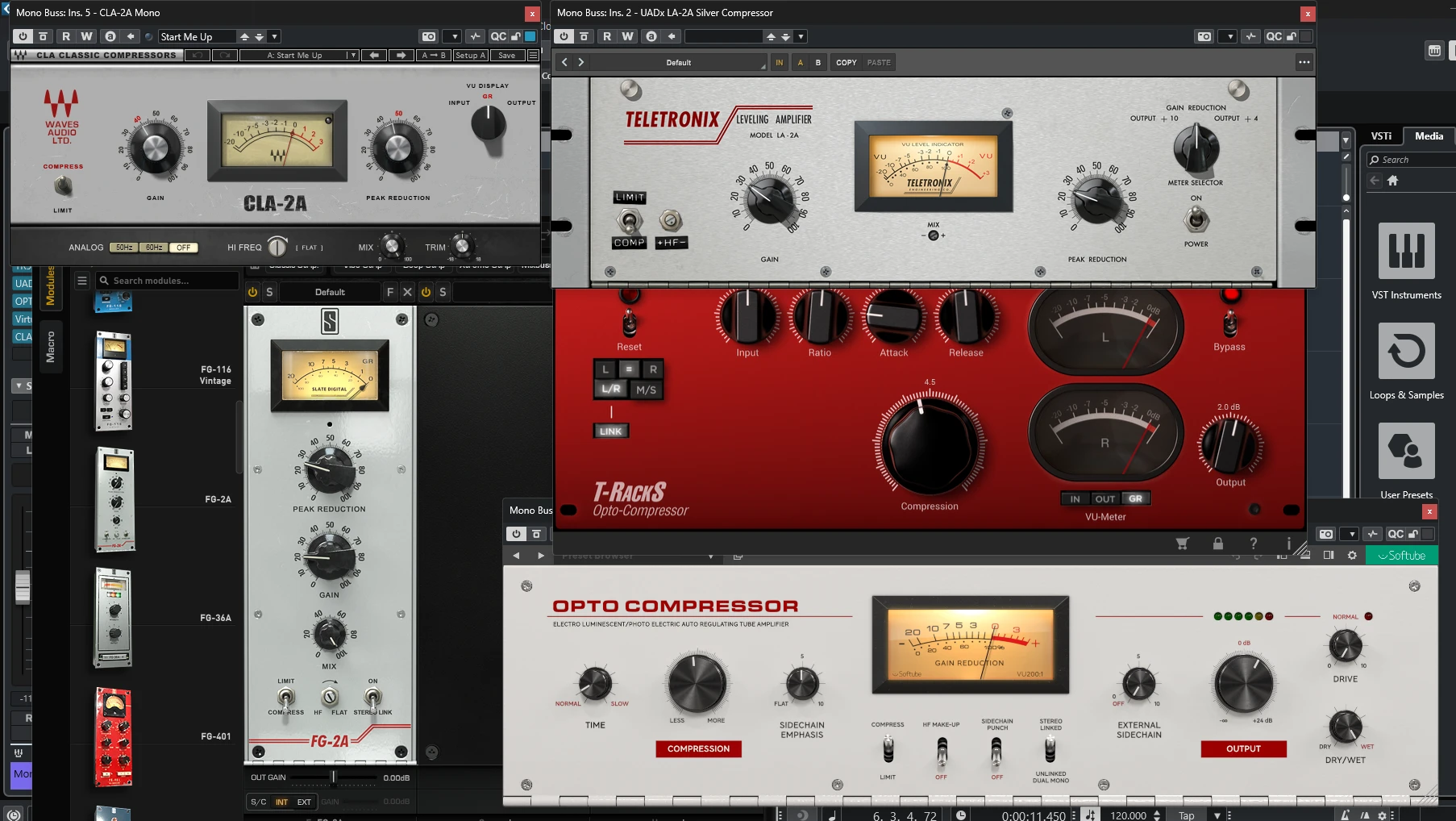
Task: Set CLA-2A analog hum to 50Hz
Action: click(123, 248)
